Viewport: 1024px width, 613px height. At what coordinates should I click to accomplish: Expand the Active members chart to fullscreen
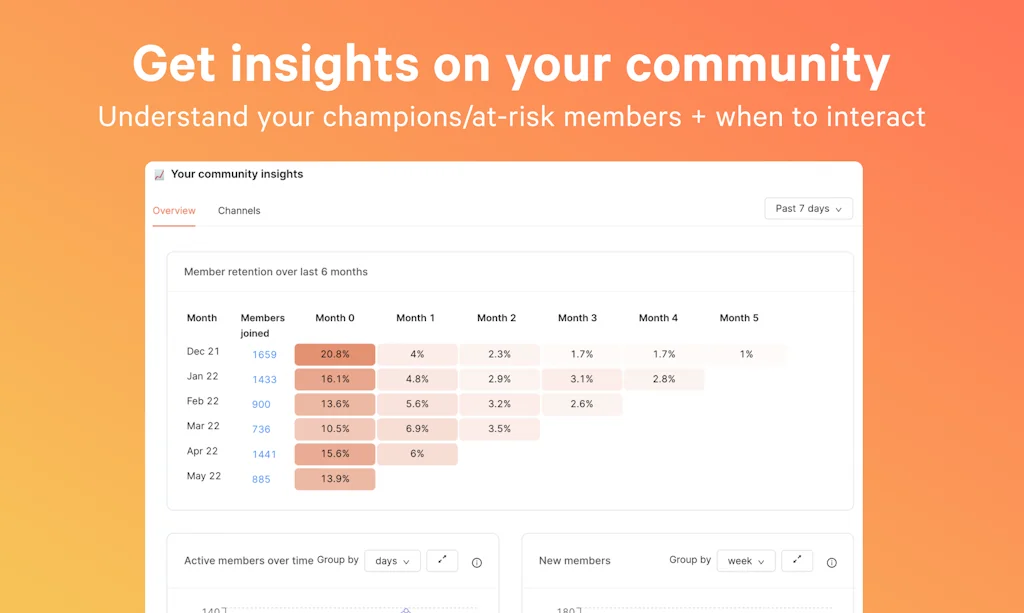(x=442, y=561)
